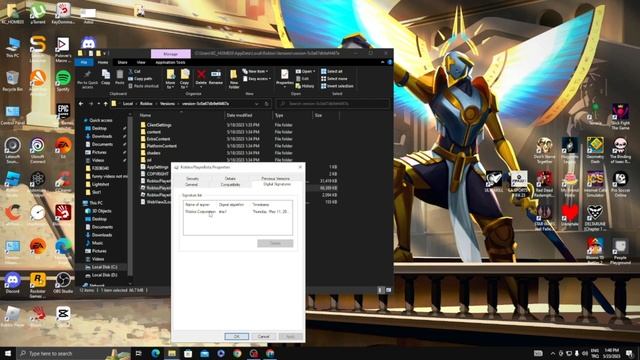
Task: Click Pin to Quick access in ribbon
Action: tap(87, 79)
